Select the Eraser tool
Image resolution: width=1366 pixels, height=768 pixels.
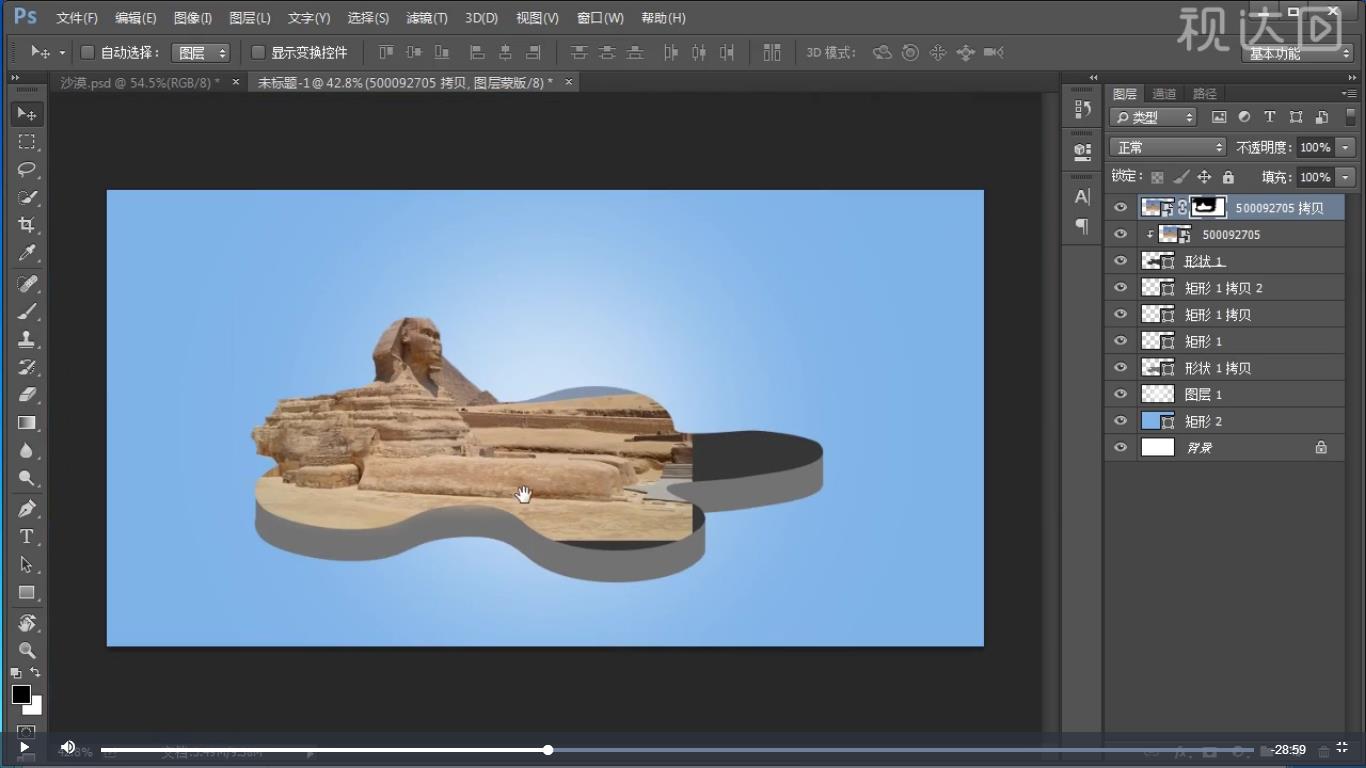click(x=27, y=394)
